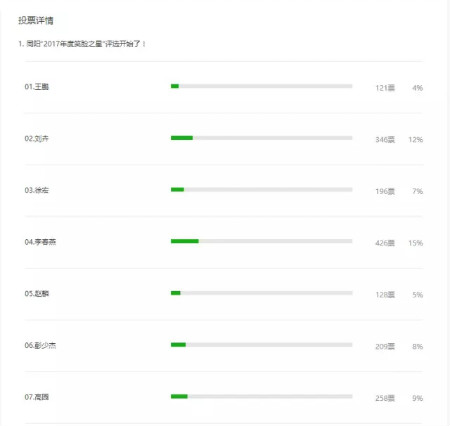Click the 2017年度笑脸之星 question title
The image size is (450, 426).
[82, 44]
